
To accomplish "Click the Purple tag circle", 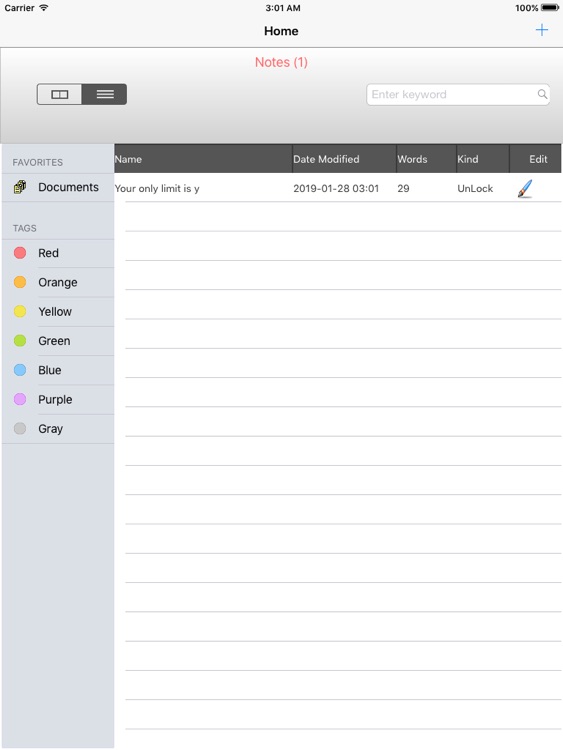I will pyautogui.click(x=20, y=399).
